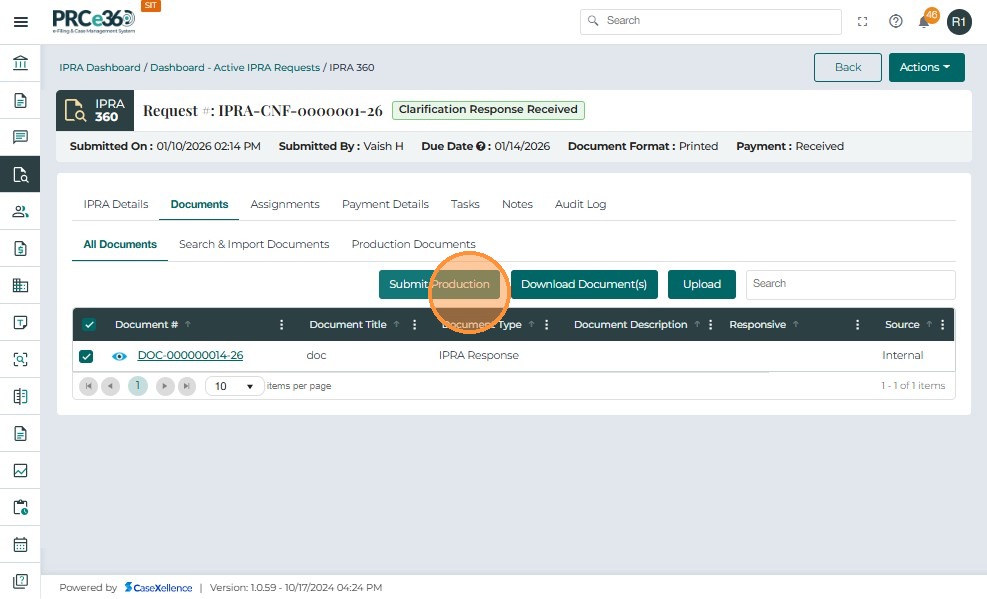
Task: Toggle the select-all header checkbox
Action: 89,325
